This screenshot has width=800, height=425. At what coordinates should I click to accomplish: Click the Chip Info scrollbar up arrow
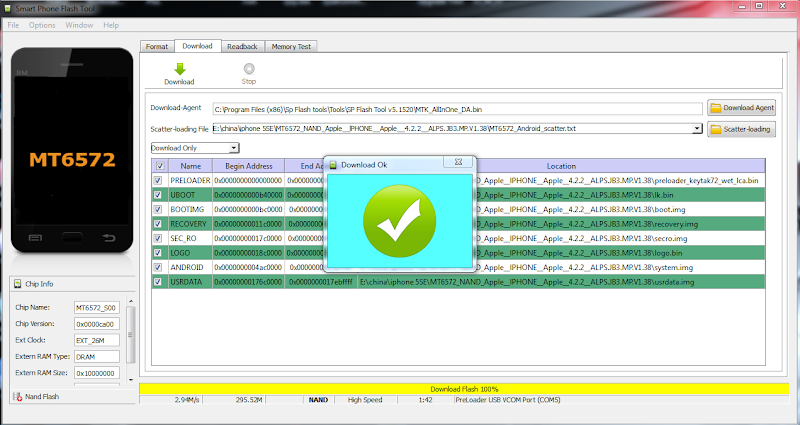click(131, 302)
